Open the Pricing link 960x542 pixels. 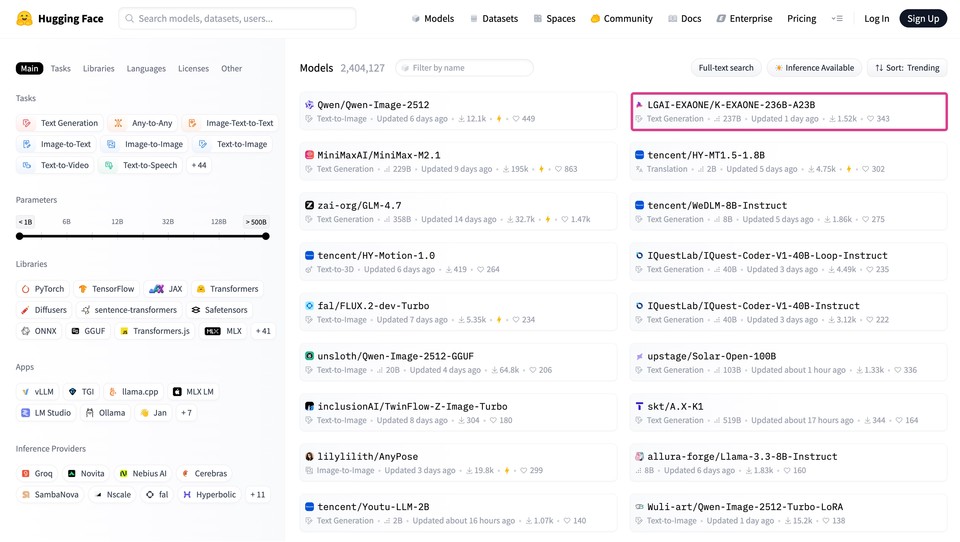tap(801, 18)
